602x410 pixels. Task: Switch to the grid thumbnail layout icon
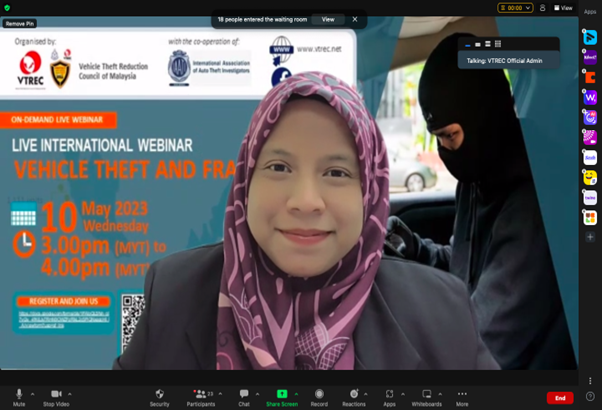[498, 44]
